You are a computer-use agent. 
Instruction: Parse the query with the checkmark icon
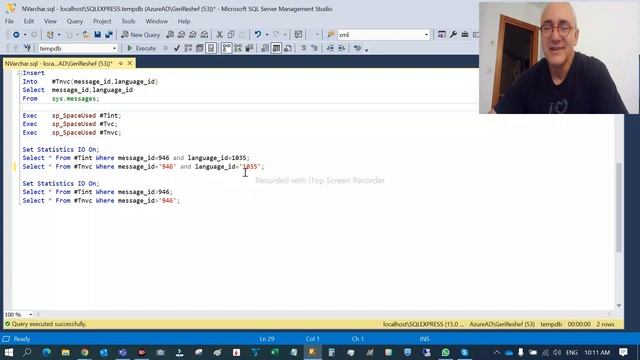click(176, 48)
